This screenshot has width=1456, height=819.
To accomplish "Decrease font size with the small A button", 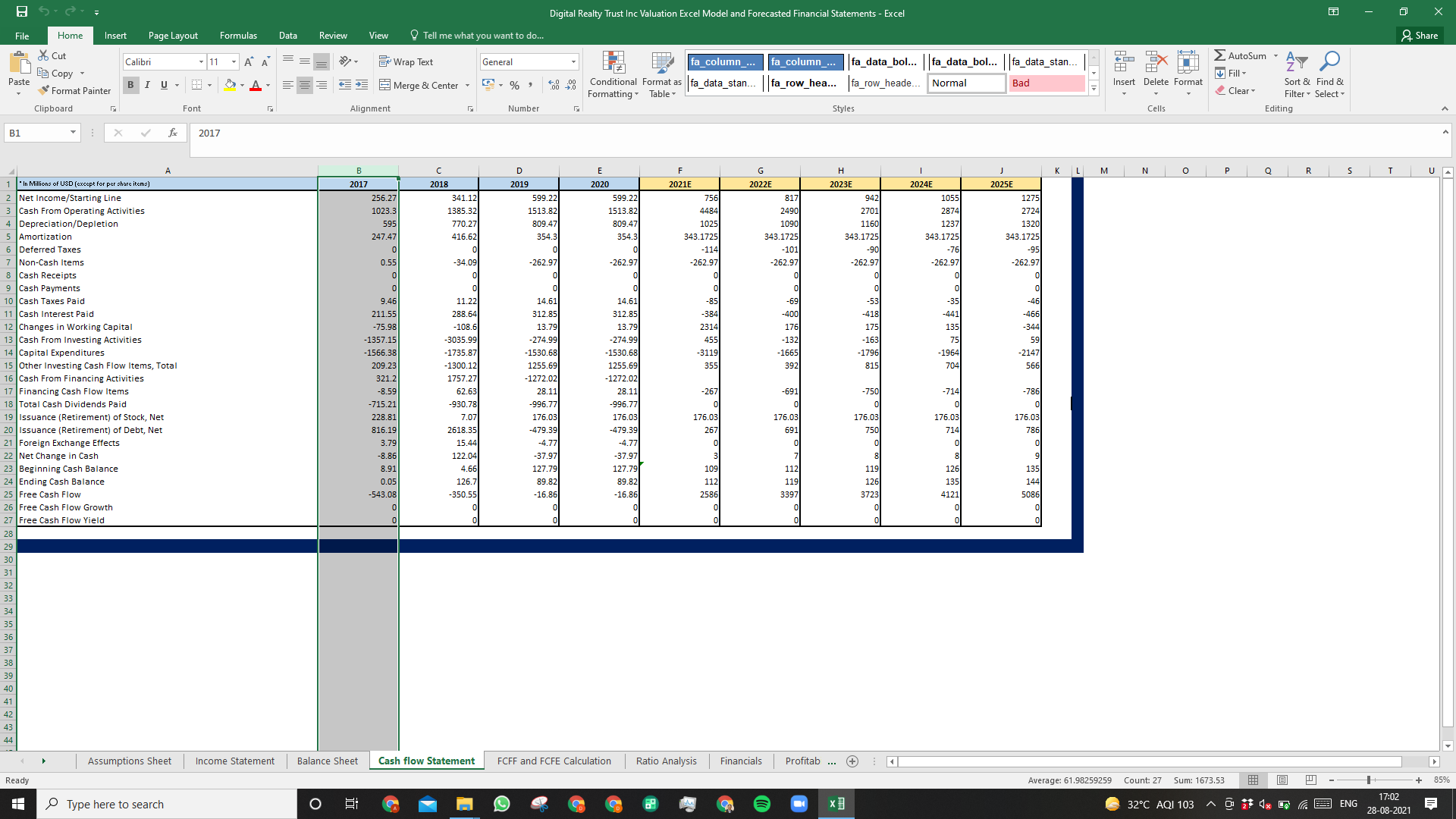I will tap(265, 61).
